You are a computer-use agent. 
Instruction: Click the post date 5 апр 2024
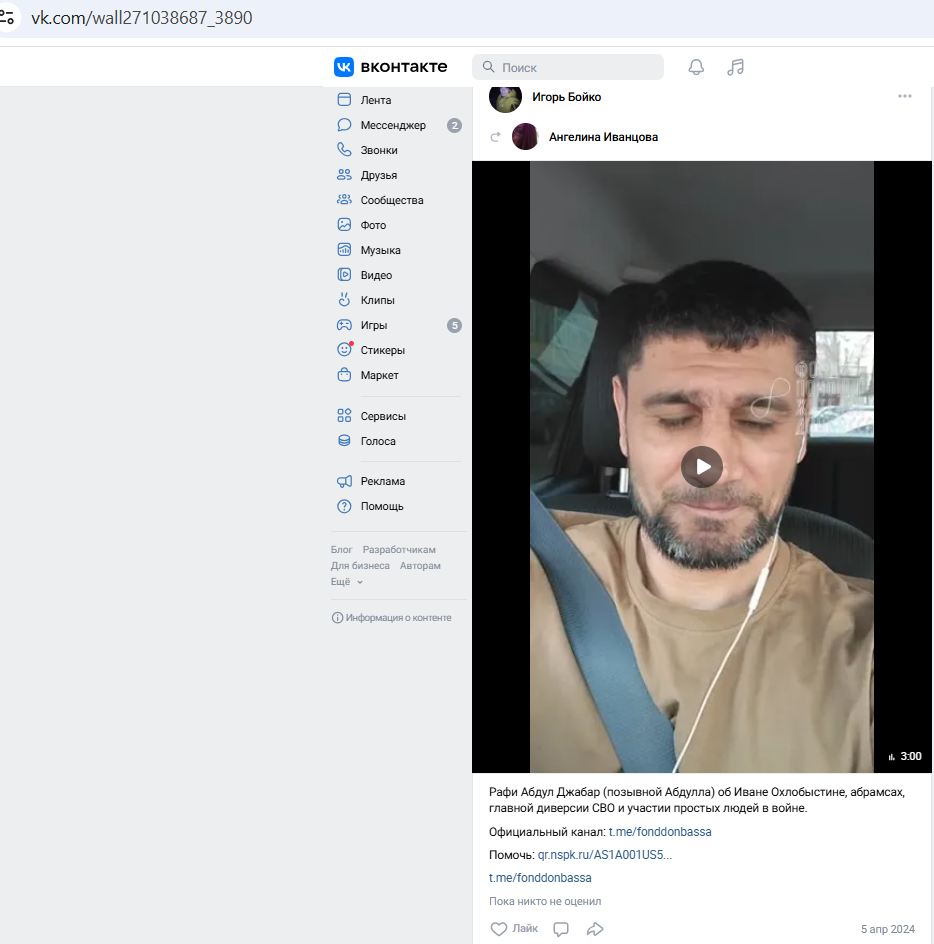click(888, 929)
